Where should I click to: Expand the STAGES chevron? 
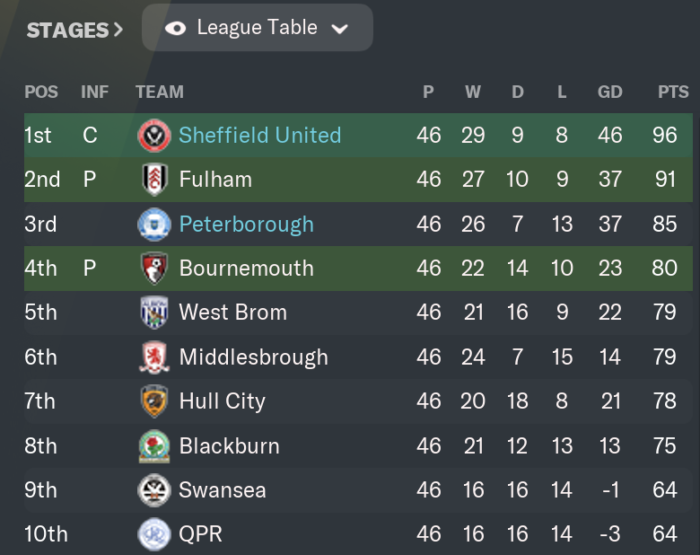[x=118, y=30]
